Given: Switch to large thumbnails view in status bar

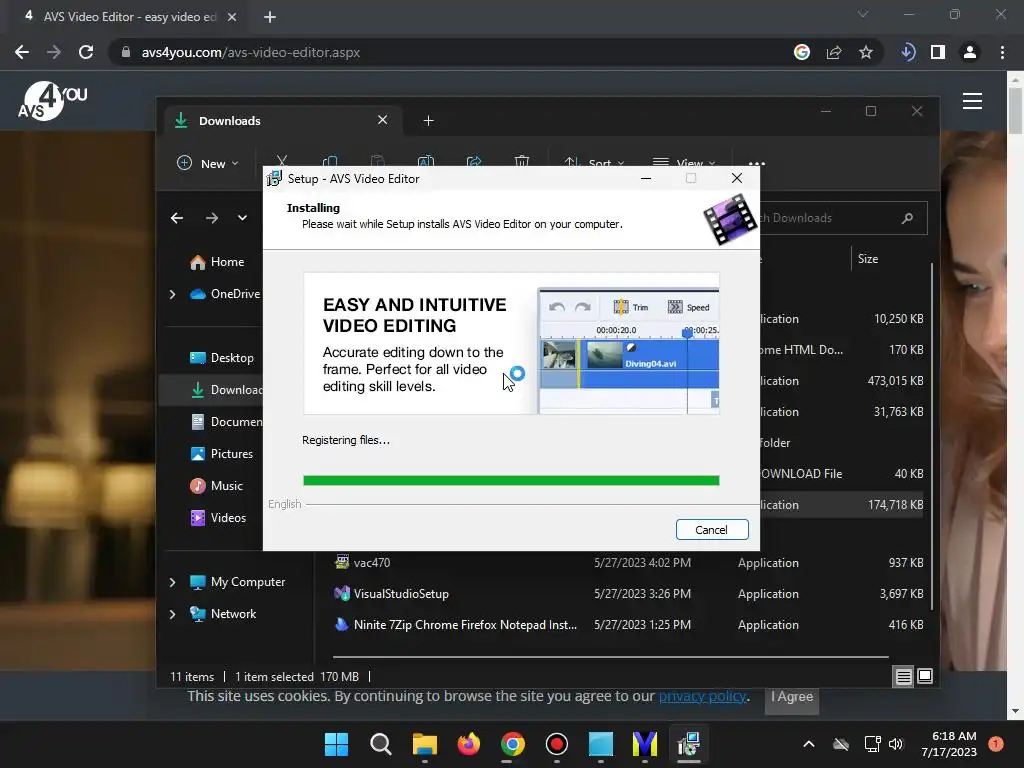Looking at the screenshot, I should pos(925,676).
